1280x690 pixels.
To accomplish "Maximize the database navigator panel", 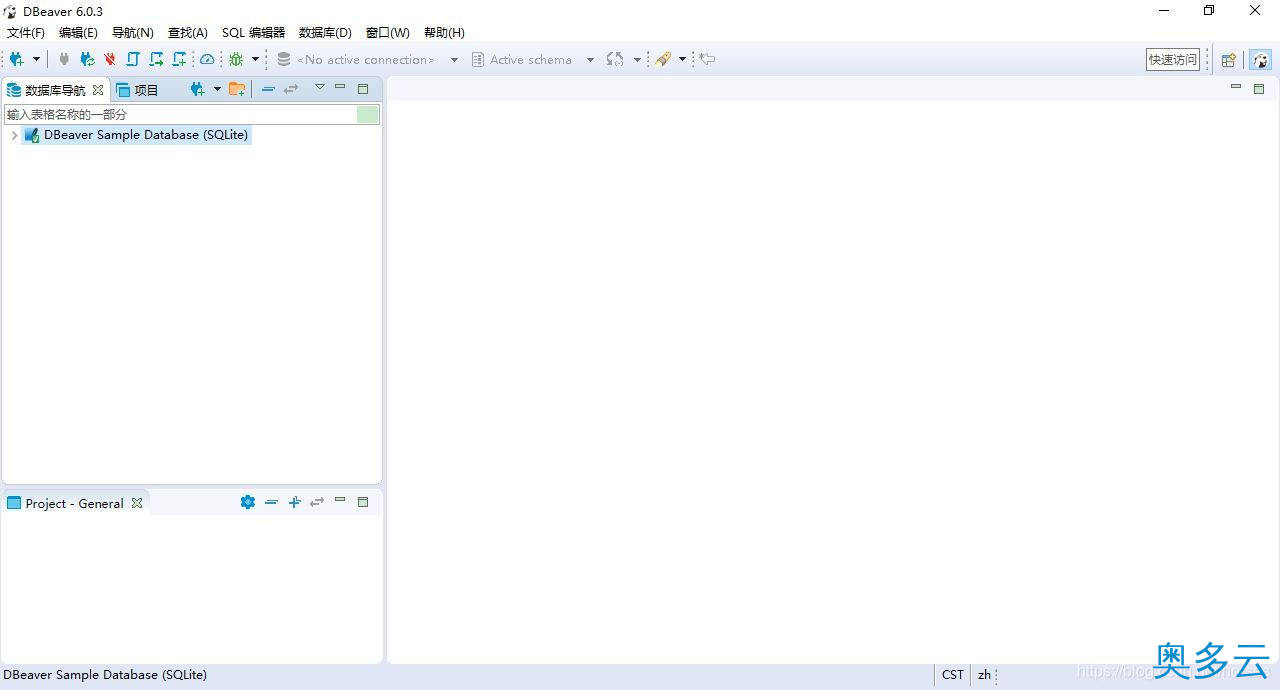I will (363, 88).
